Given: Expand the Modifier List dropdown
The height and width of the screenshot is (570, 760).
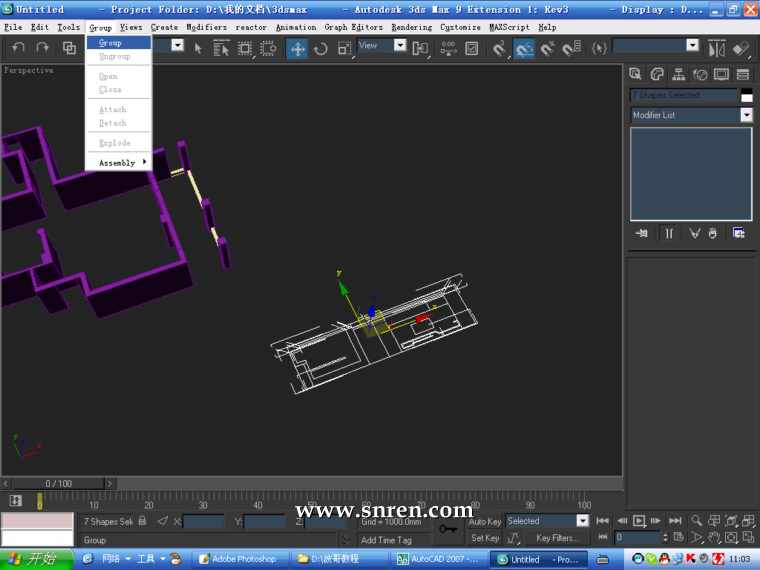Looking at the screenshot, I should coord(746,115).
